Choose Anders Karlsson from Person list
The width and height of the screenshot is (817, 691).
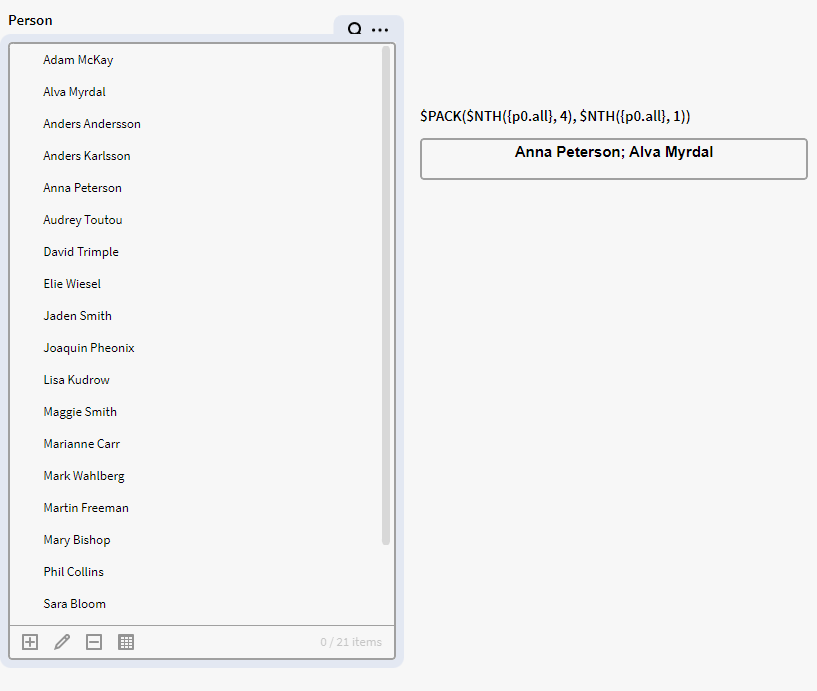pyautogui.click(x=87, y=156)
